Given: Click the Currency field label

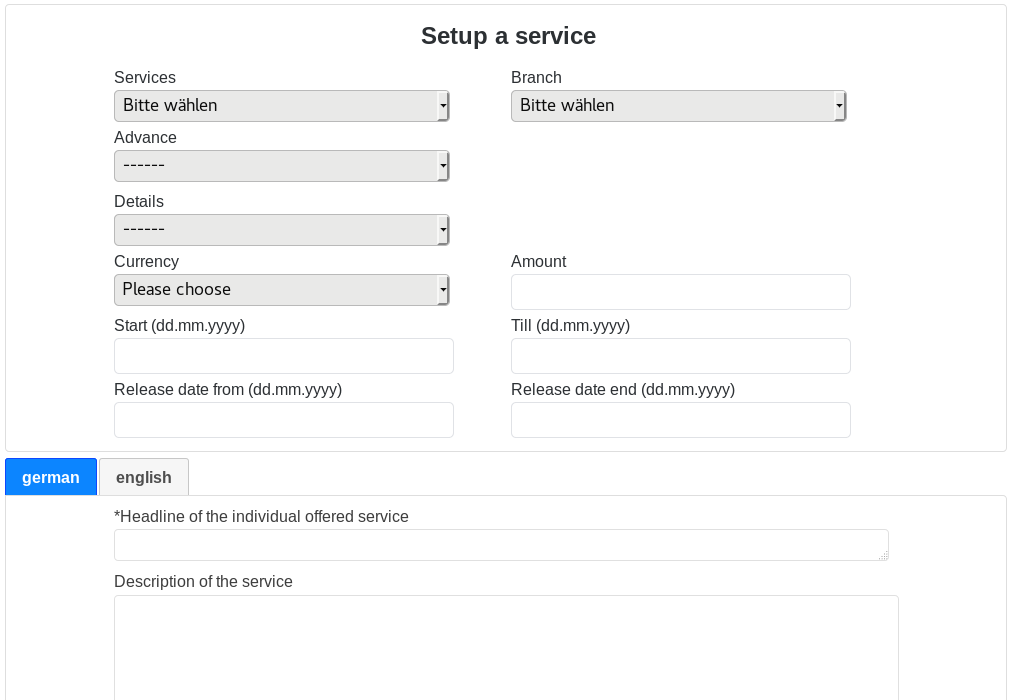Looking at the screenshot, I should (146, 262).
